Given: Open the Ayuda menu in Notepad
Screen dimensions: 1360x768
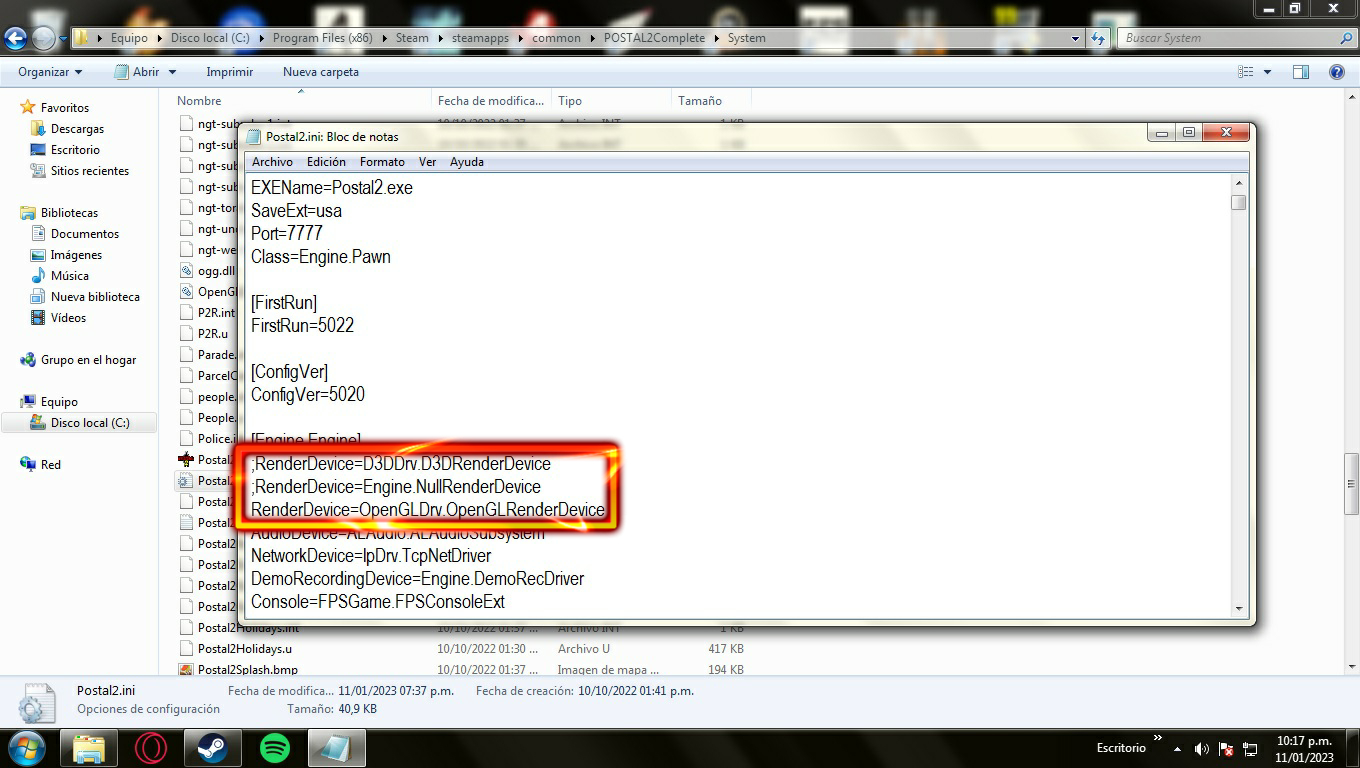Looking at the screenshot, I should click(467, 162).
